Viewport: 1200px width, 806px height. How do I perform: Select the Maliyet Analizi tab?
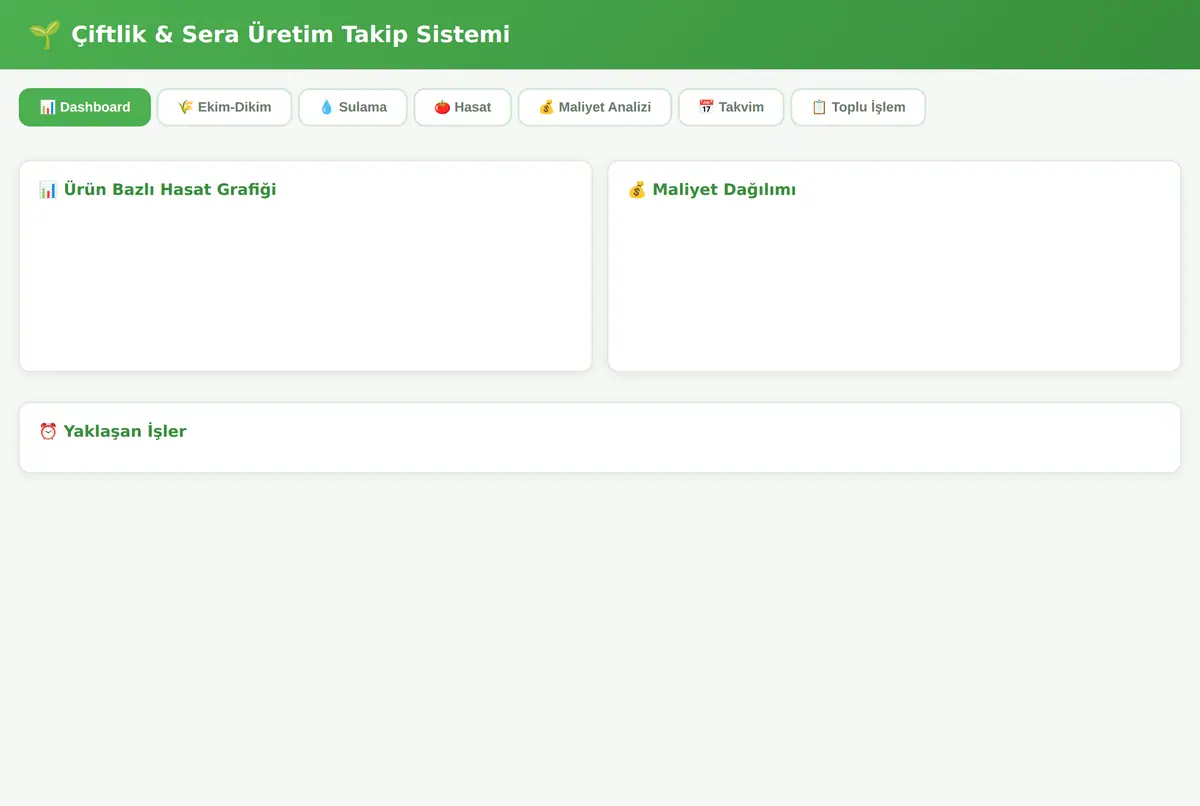pos(595,107)
